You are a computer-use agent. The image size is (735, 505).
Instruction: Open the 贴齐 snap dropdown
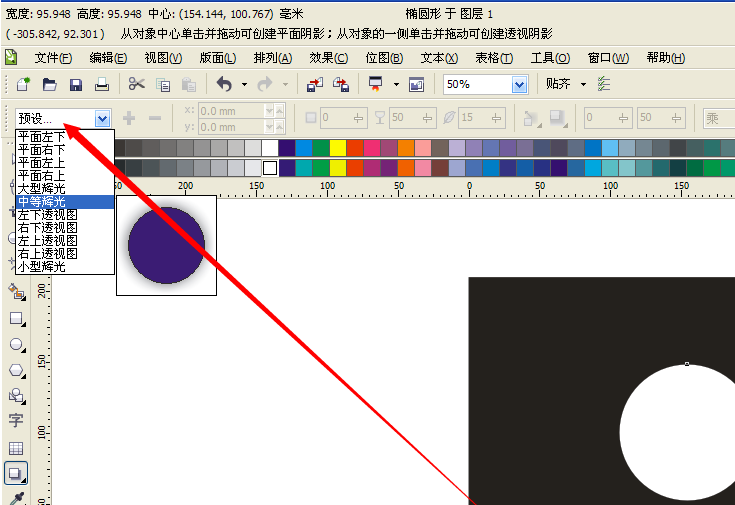coord(583,84)
